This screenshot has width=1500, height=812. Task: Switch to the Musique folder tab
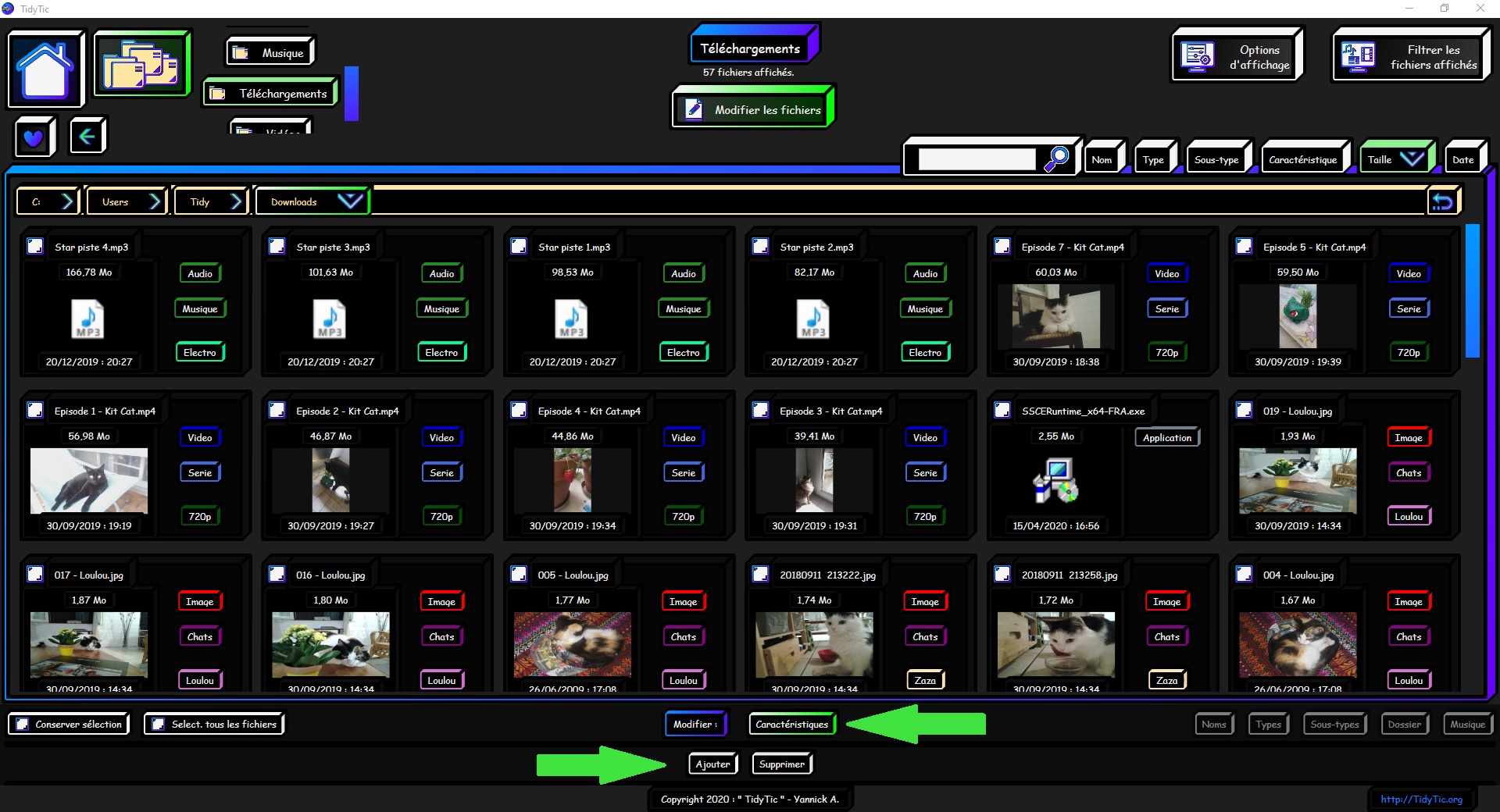pyautogui.click(x=270, y=53)
